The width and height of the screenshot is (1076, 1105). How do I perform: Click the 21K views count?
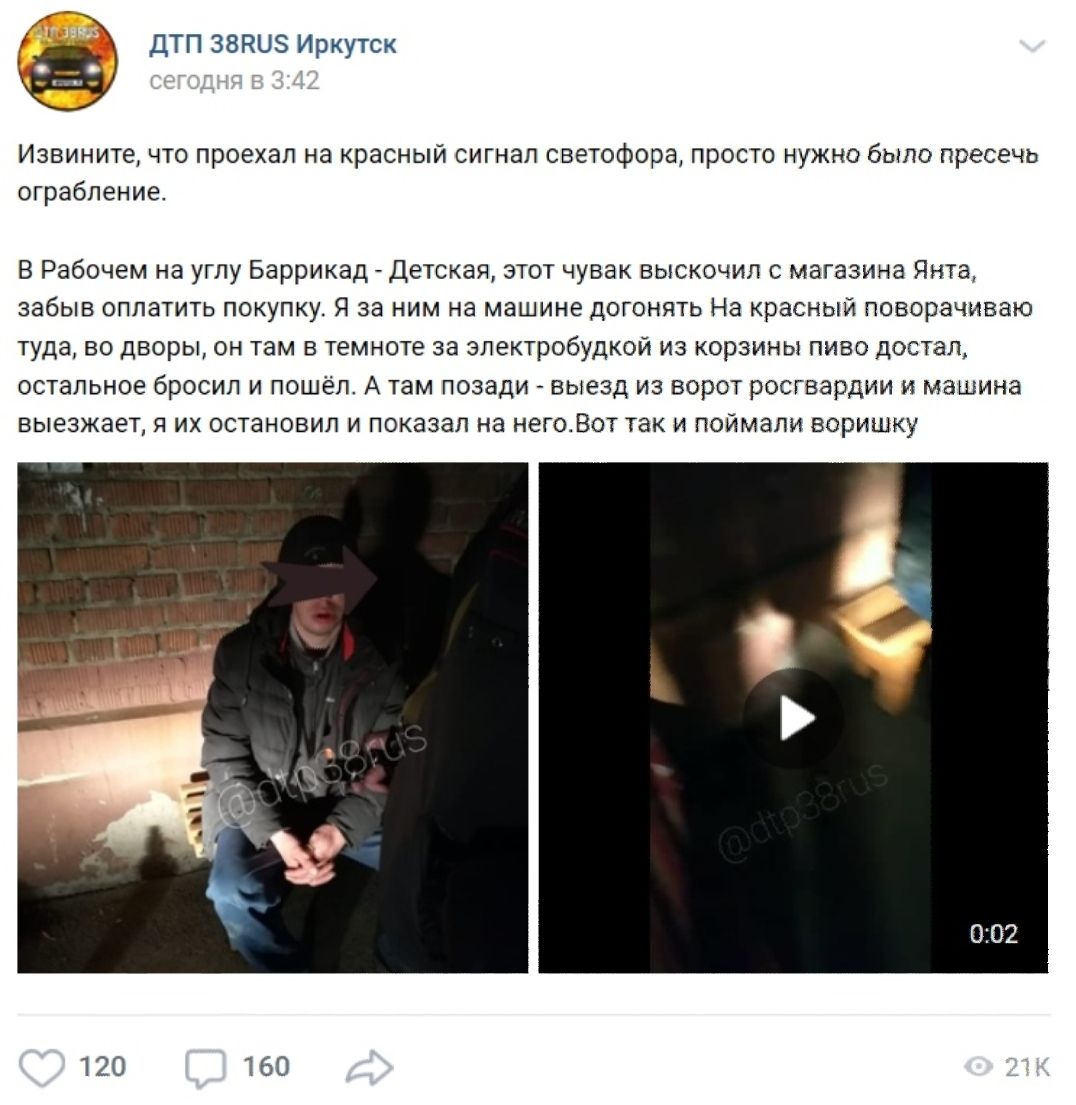pyautogui.click(x=1027, y=1067)
